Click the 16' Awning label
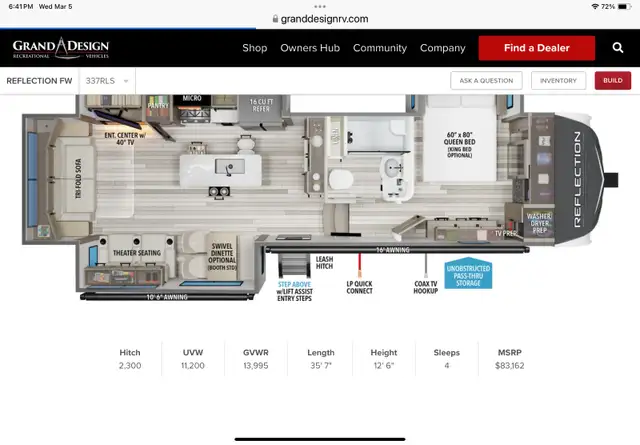 pyautogui.click(x=393, y=250)
